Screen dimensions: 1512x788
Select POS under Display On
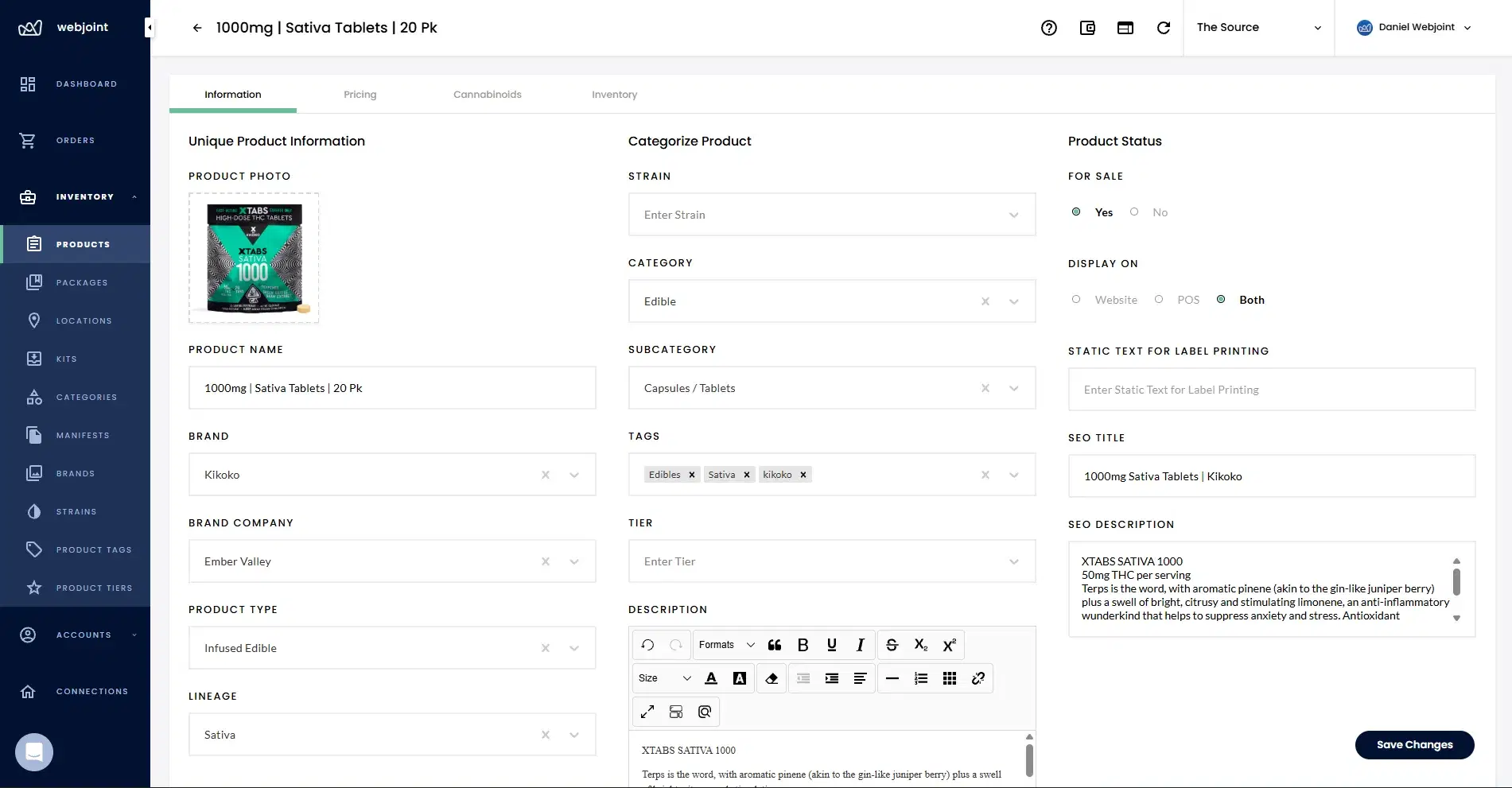coord(1159,299)
